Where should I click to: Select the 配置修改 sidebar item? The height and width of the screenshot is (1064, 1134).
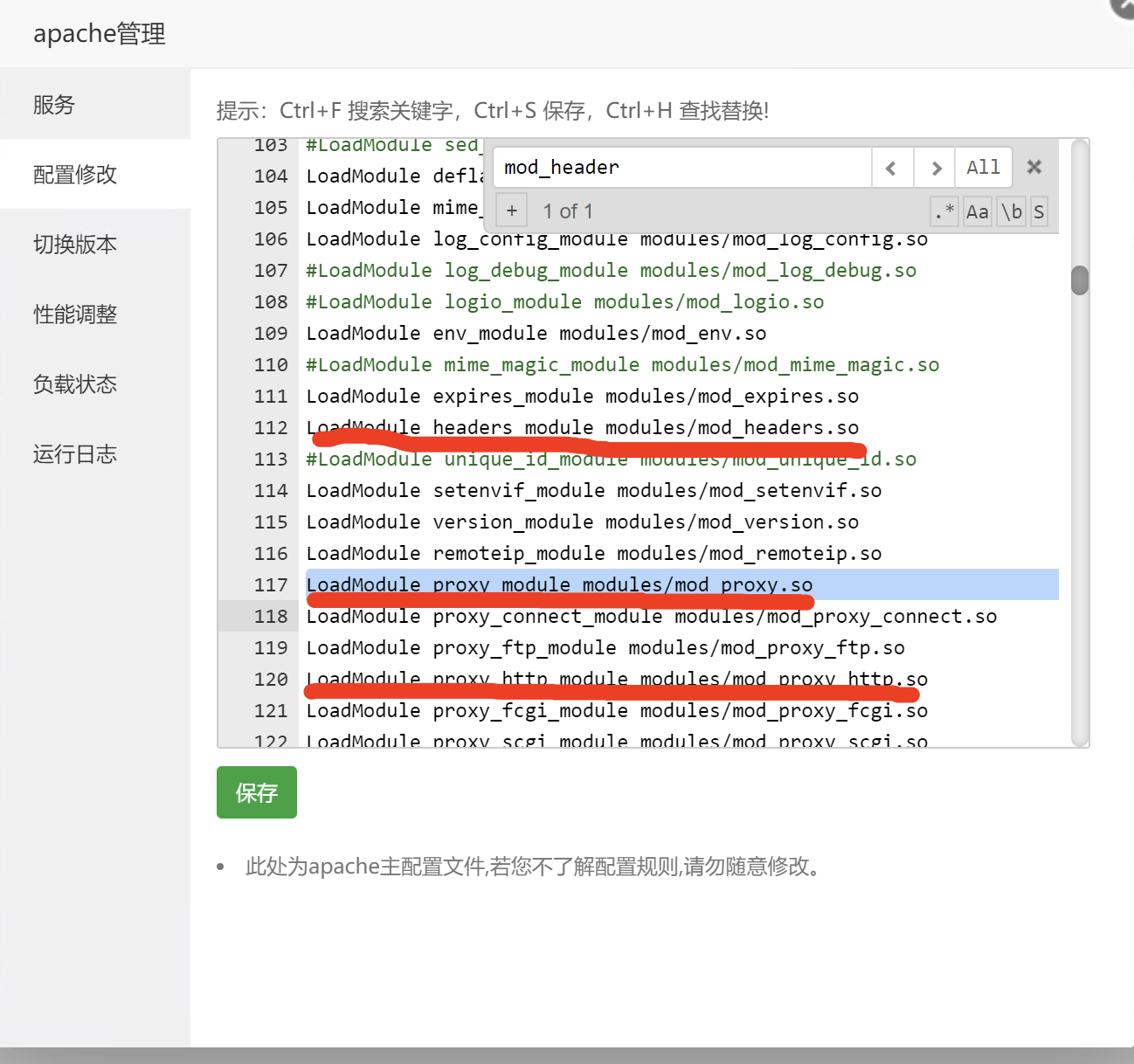tap(74, 175)
